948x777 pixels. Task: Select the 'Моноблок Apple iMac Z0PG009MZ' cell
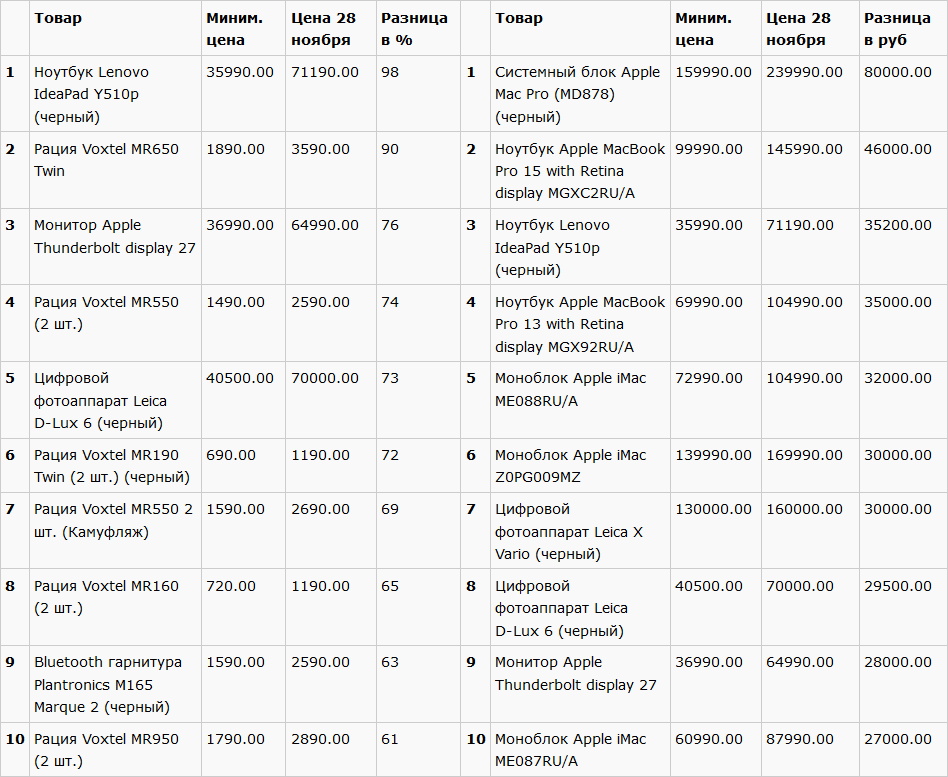580,466
